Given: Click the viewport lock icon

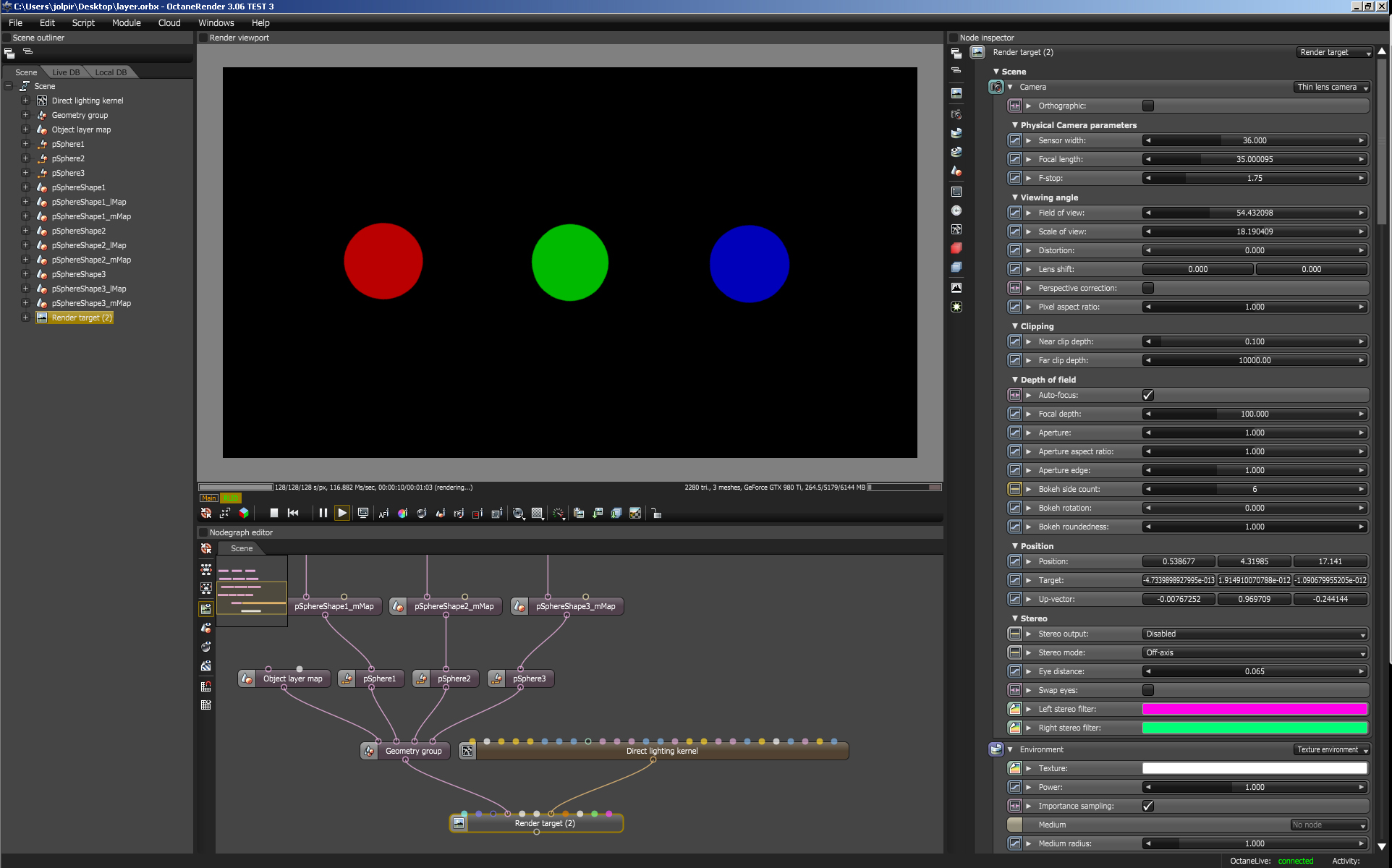Looking at the screenshot, I should pos(656,513).
